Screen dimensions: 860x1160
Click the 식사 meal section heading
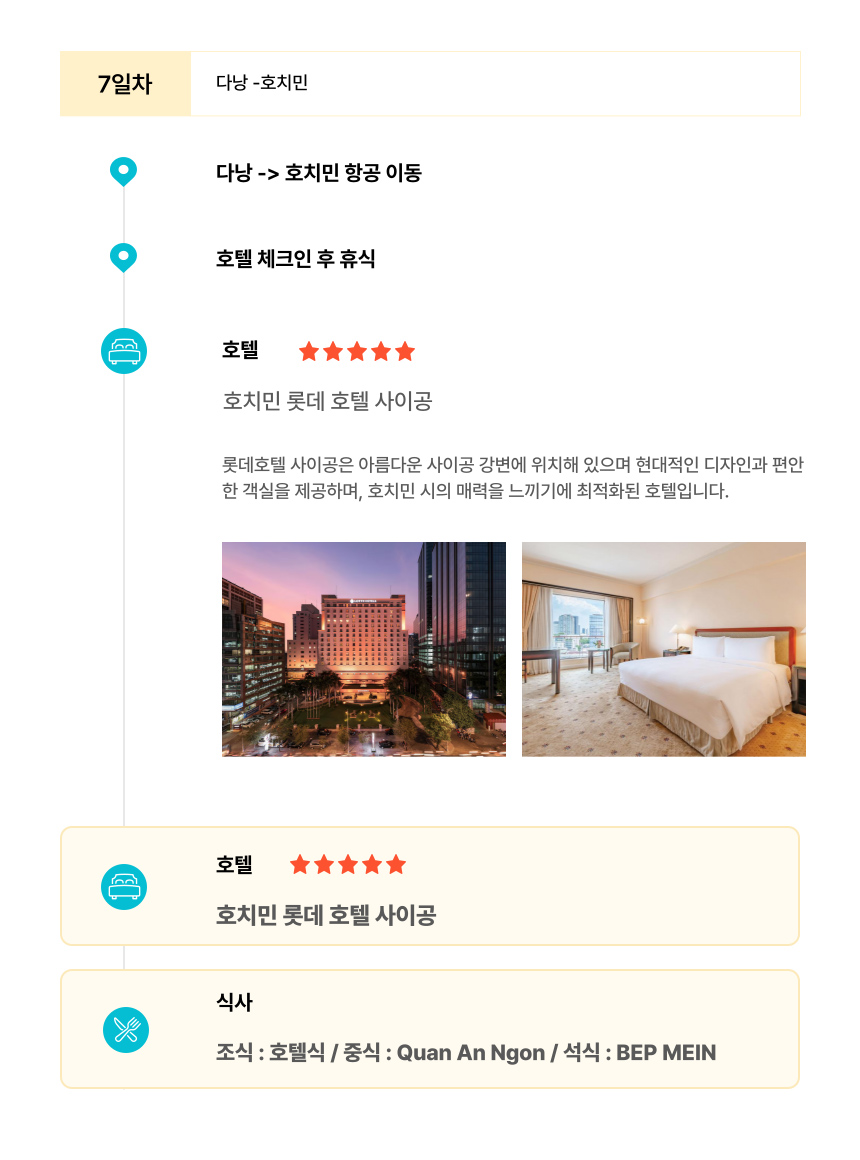pos(234,1002)
